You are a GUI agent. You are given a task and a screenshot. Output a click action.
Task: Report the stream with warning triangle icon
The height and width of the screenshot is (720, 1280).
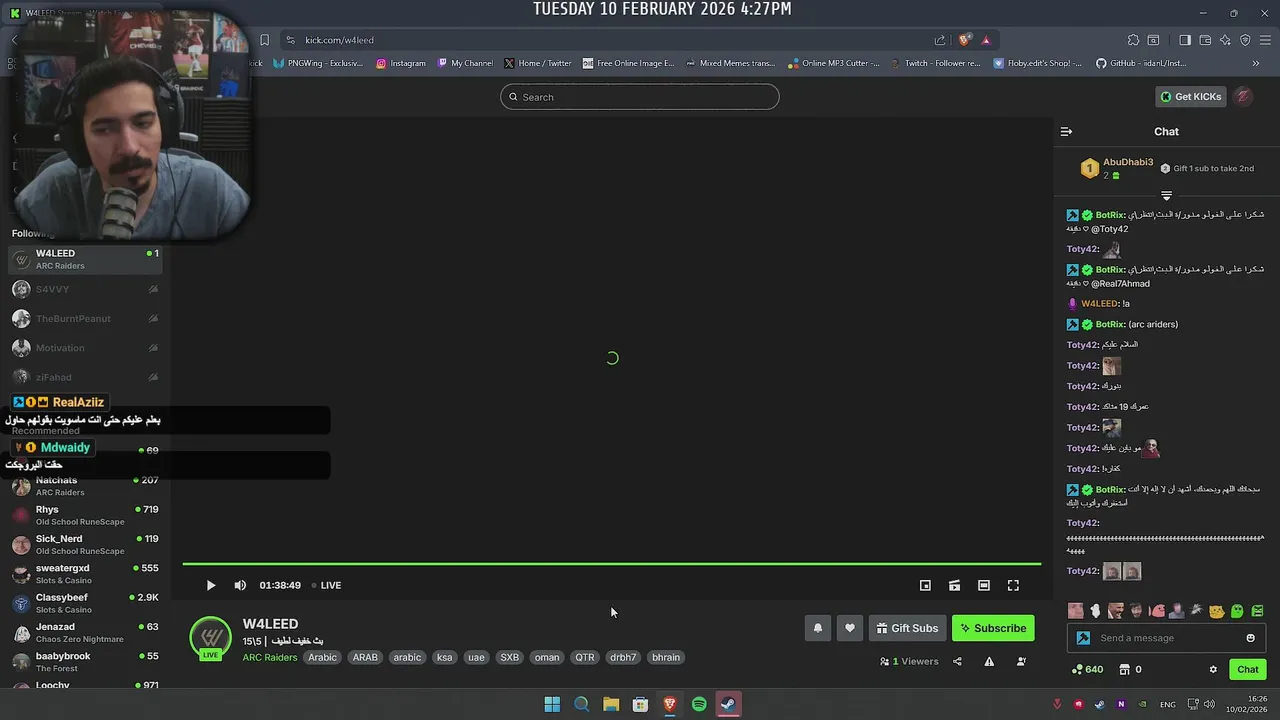coord(989,661)
